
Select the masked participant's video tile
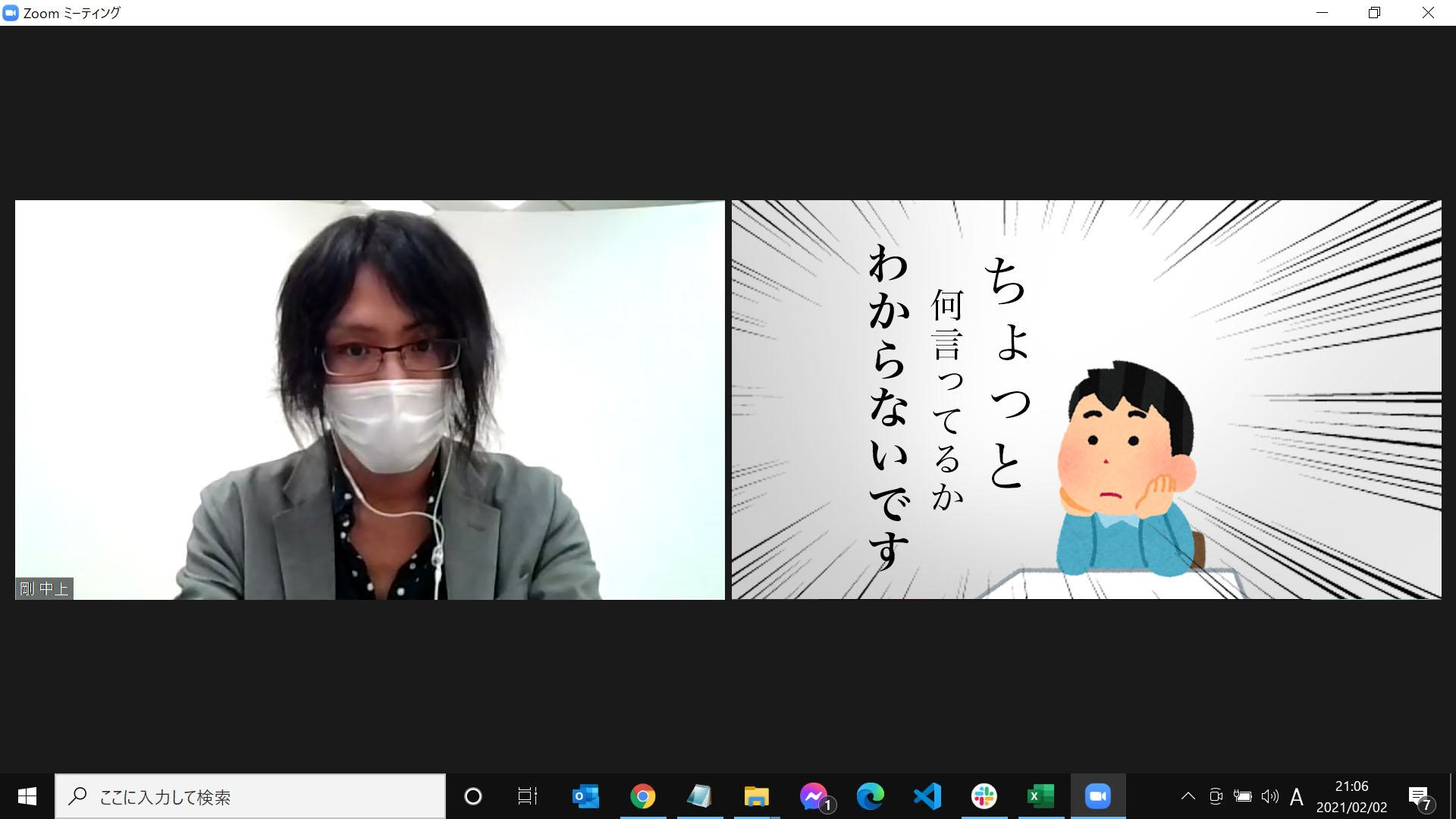pyautogui.click(x=370, y=400)
